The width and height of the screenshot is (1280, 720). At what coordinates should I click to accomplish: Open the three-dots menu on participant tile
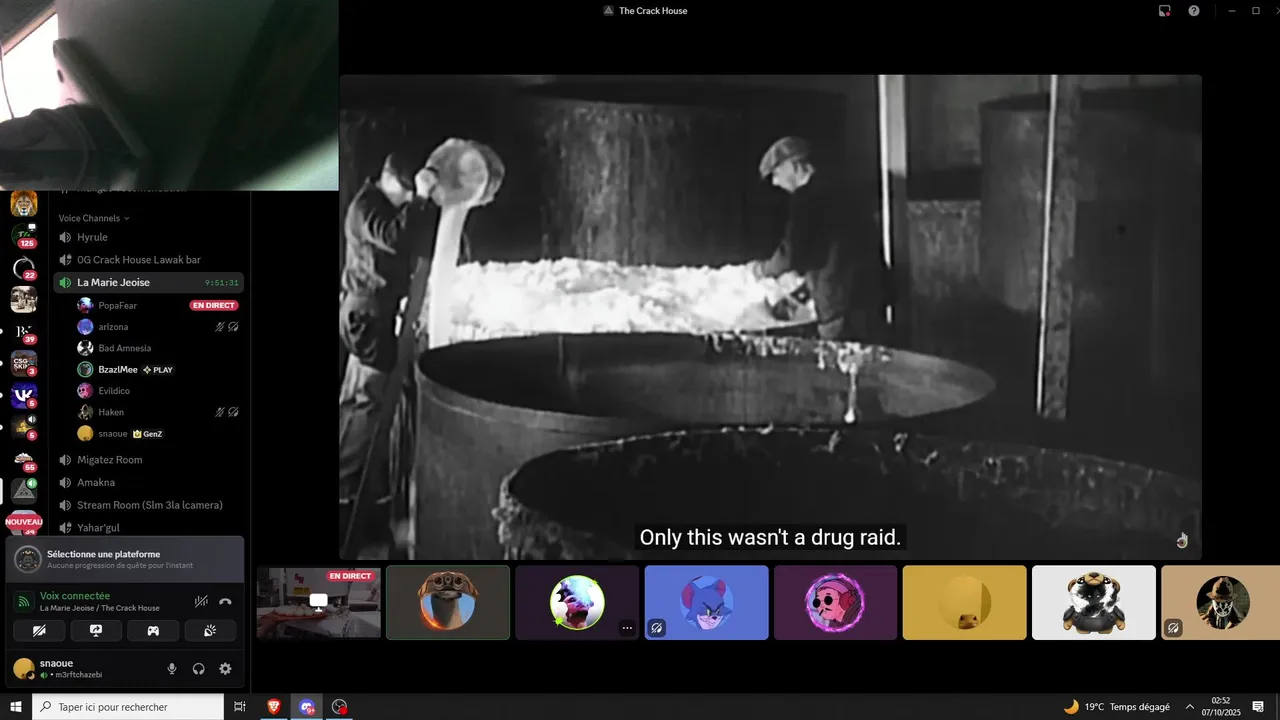tap(627, 628)
